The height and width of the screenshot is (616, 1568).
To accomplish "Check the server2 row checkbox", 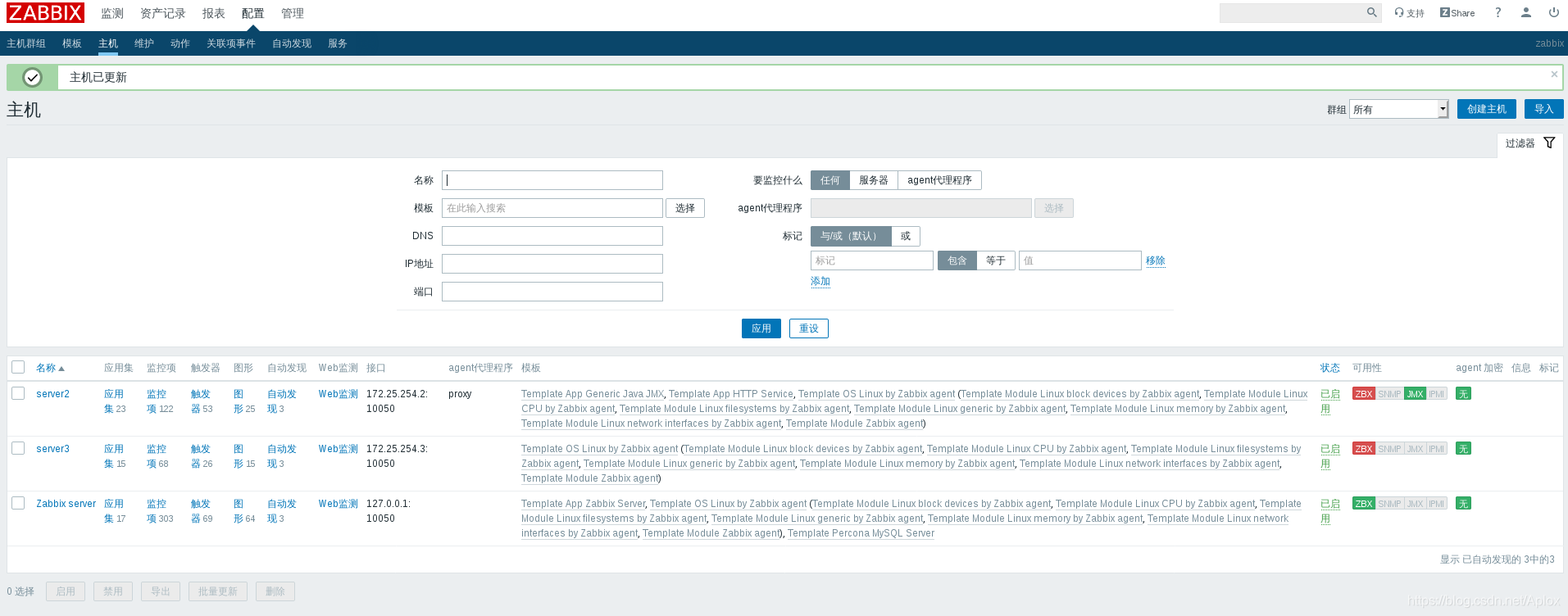I will click(18, 393).
